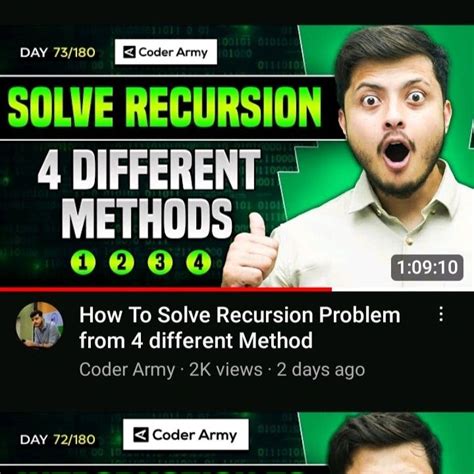Open video titled How To Solve Recursion Problem

click(x=239, y=328)
